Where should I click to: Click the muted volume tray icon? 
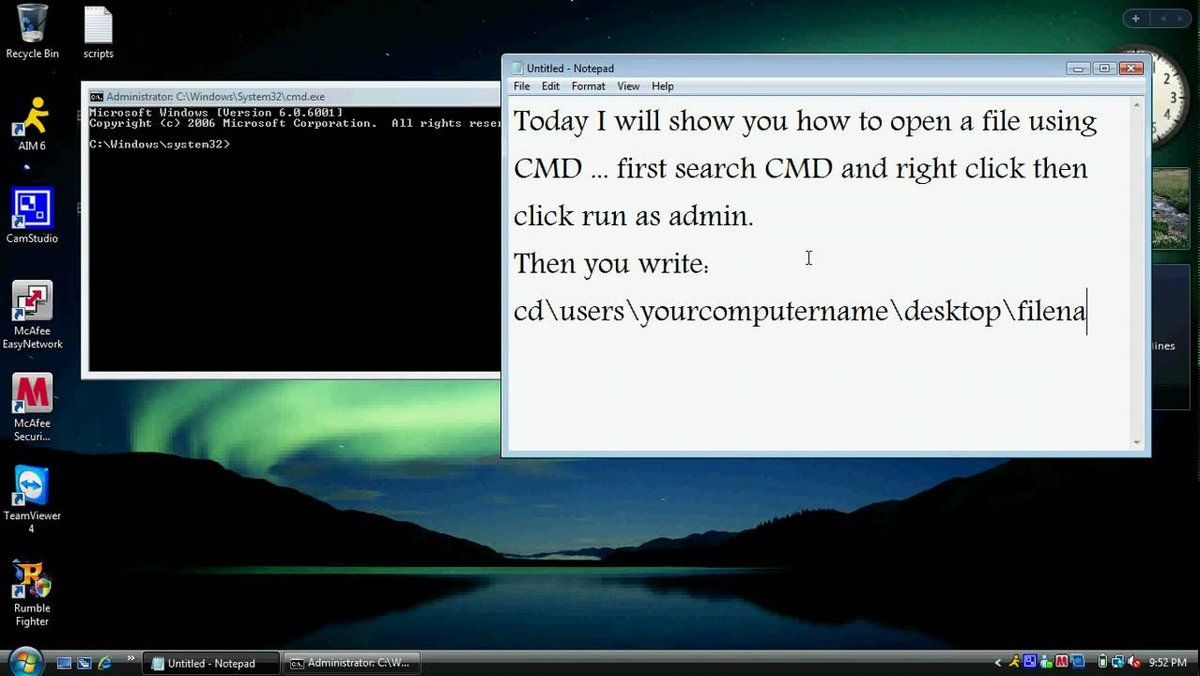[1134, 662]
